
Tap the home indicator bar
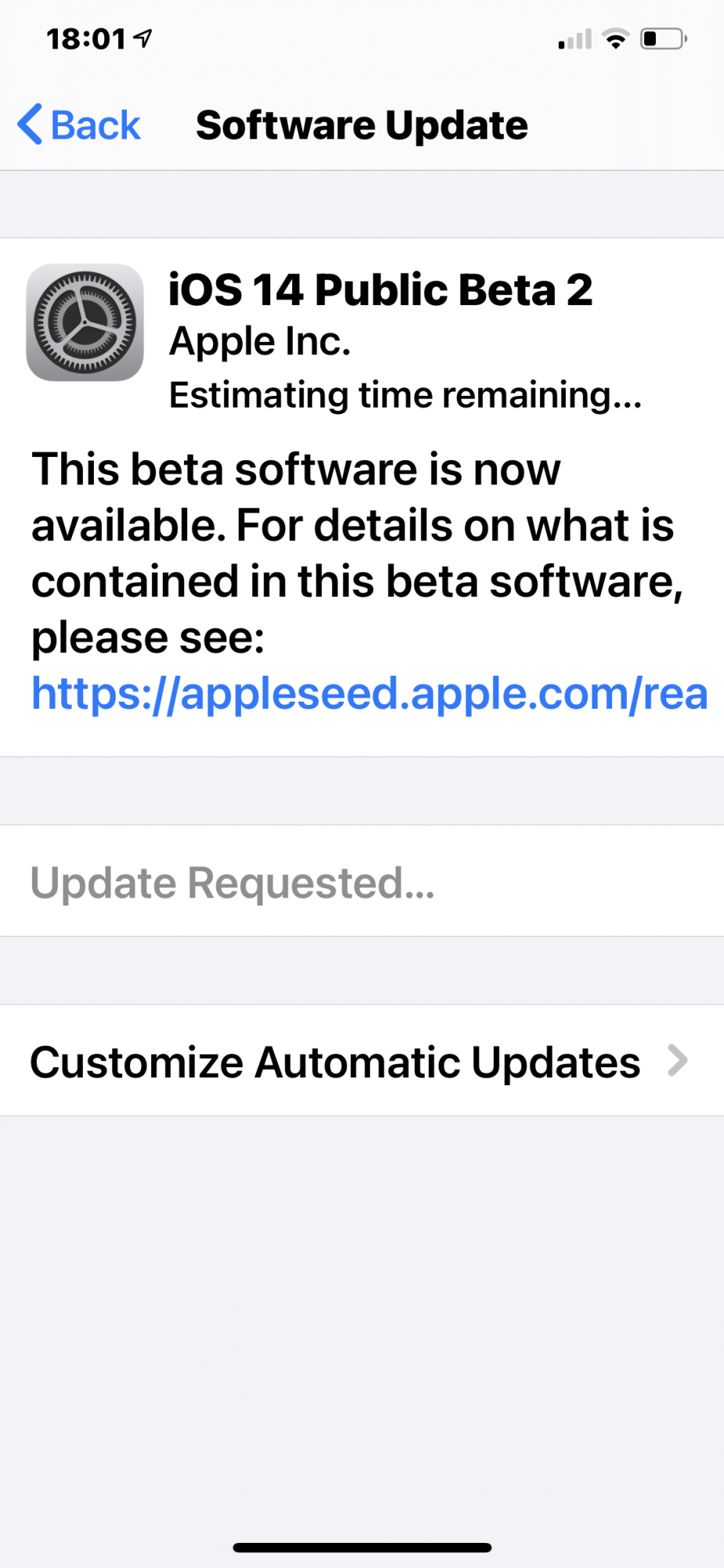click(x=362, y=1547)
